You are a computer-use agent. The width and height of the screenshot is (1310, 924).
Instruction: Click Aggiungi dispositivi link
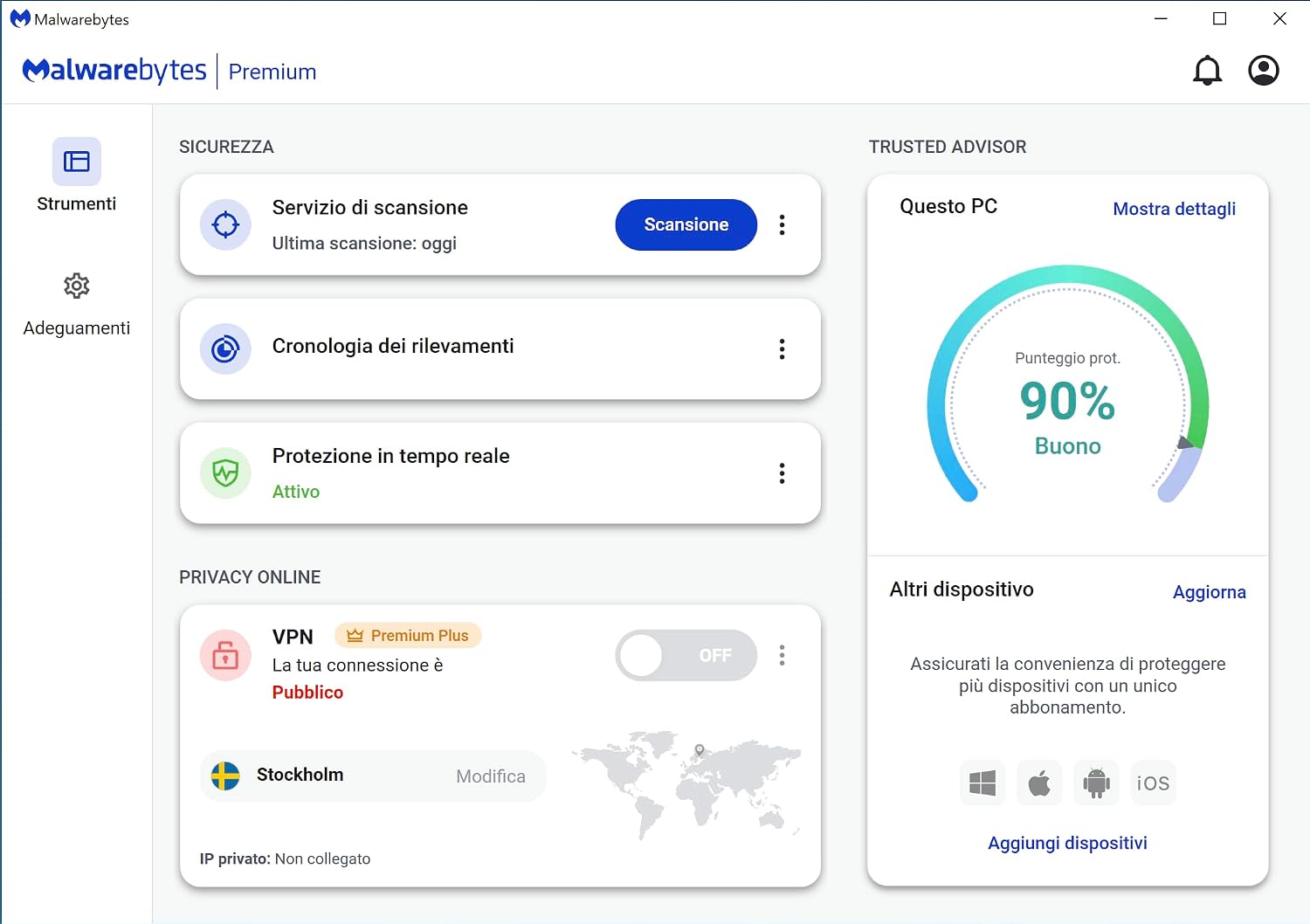[1067, 843]
